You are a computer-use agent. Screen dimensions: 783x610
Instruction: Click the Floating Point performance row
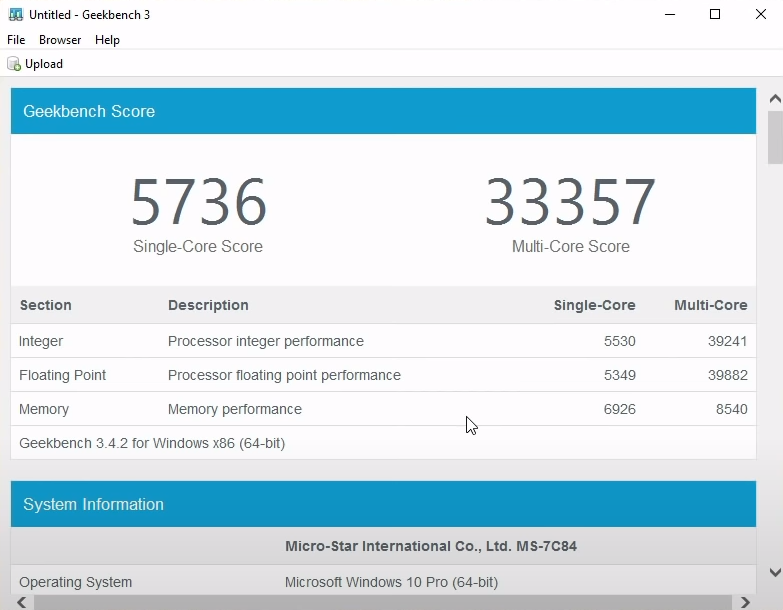click(383, 375)
